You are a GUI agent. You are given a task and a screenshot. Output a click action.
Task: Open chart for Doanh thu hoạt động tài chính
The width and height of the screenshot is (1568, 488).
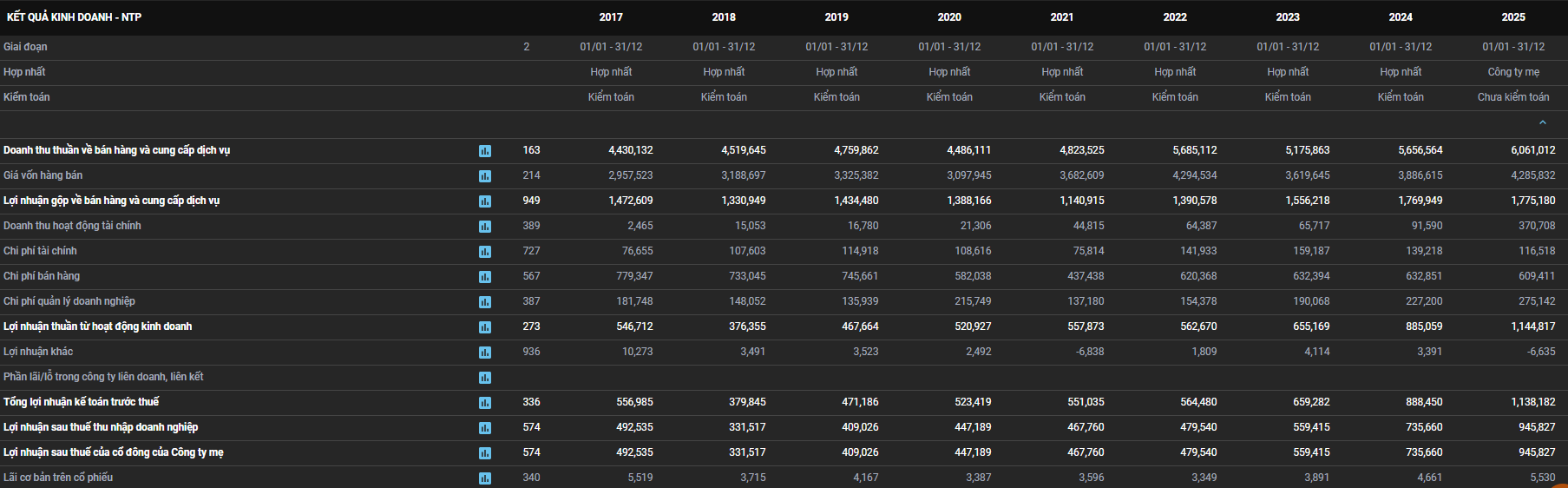[x=485, y=227]
